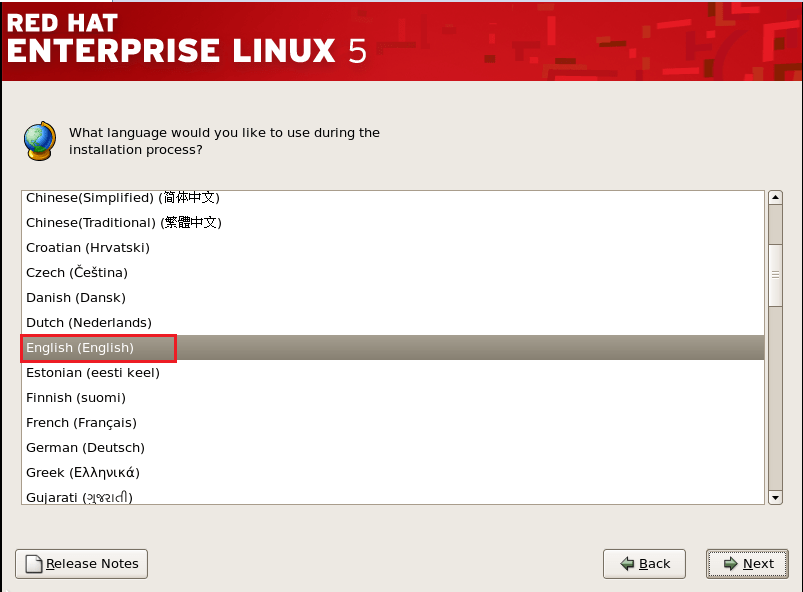The image size is (803, 592).
Task: Click the language list scrollbar thumb
Action: point(775,275)
